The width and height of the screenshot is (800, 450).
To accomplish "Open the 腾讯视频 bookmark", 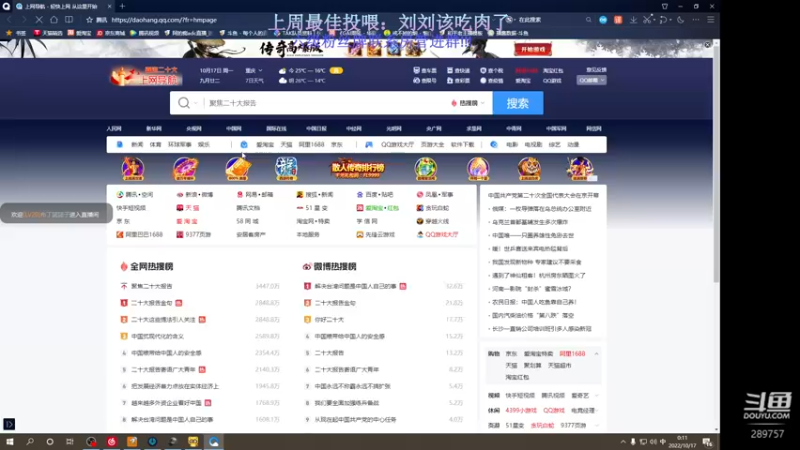I will pos(144,33).
